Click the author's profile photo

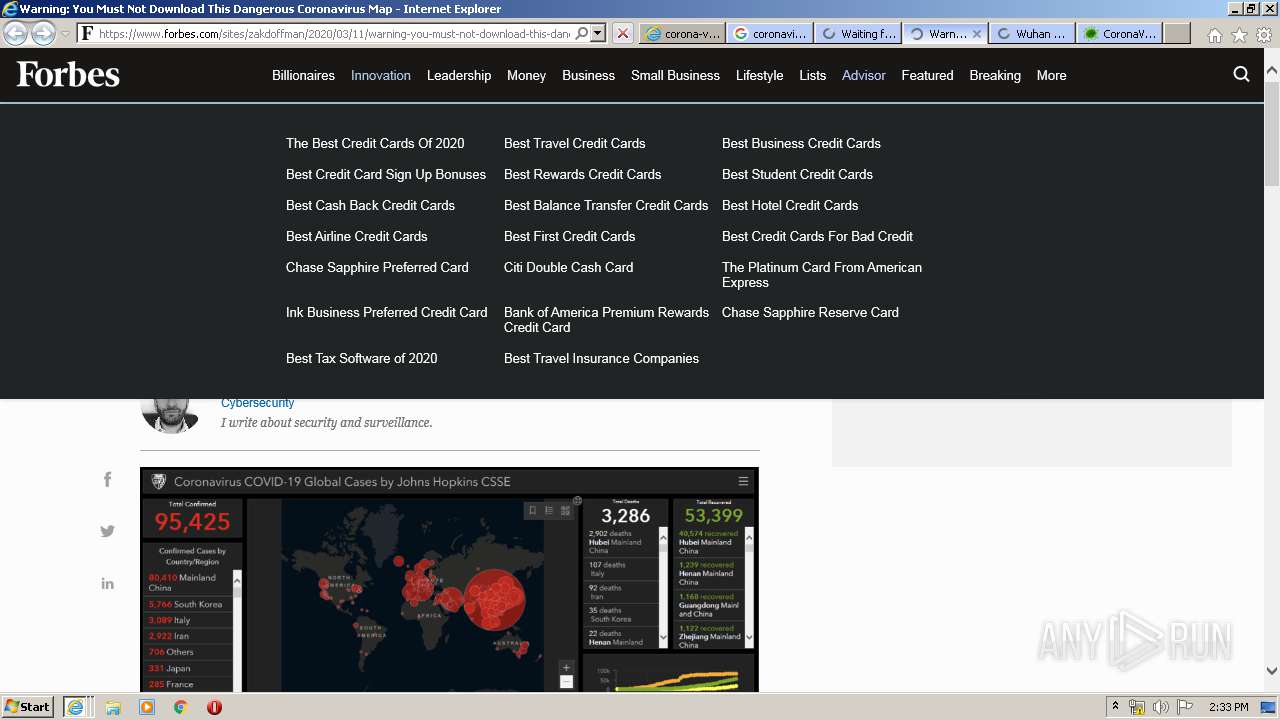[x=170, y=412]
